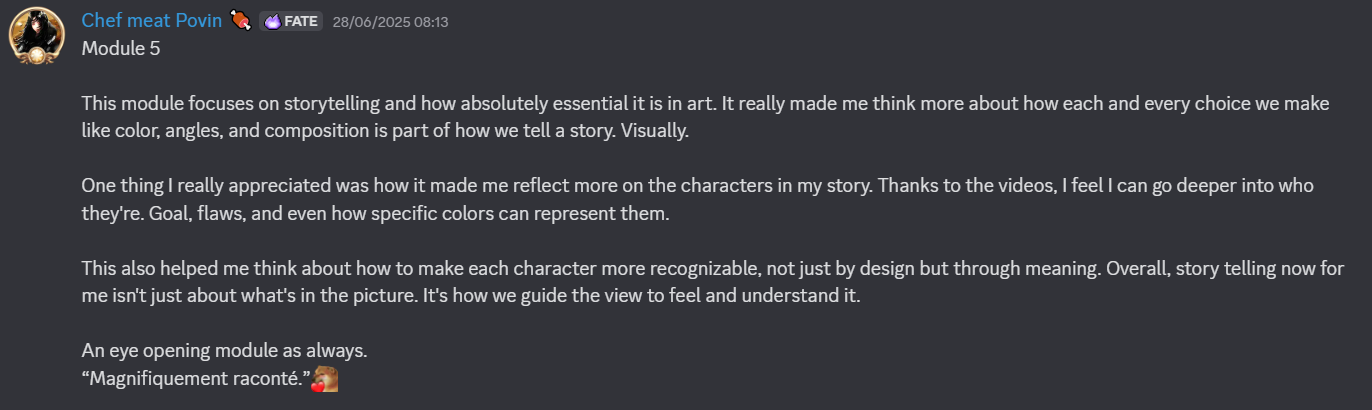Click the meat-on-bone emoji beside the username

click(240, 20)
